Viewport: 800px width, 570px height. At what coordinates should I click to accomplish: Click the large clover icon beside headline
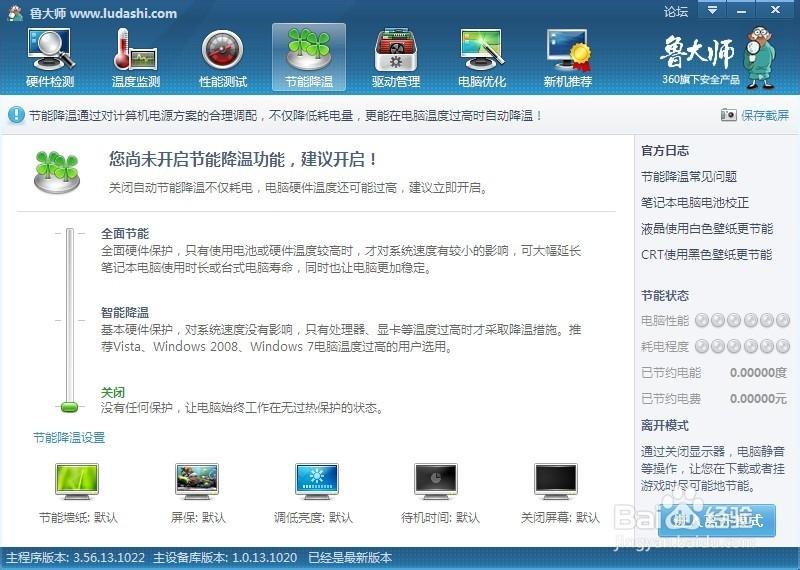[57, 171]
